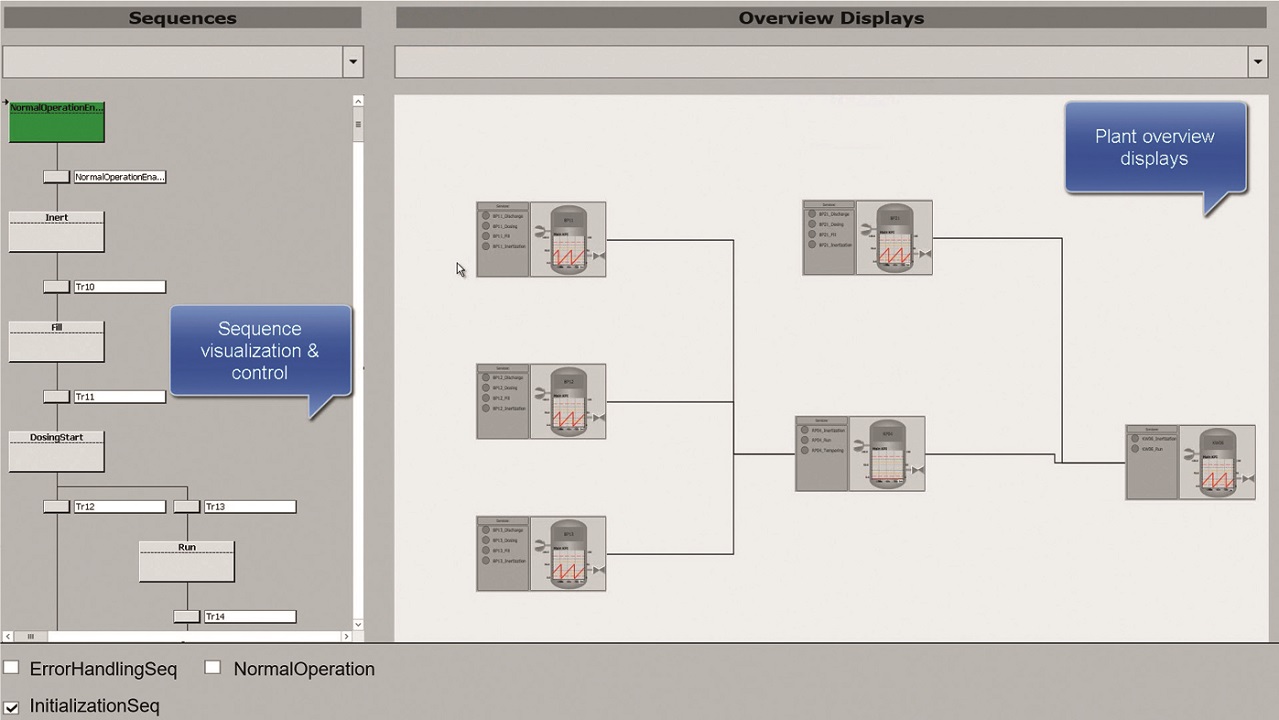Click the transition button beside Tr10

tap(56, 287)
